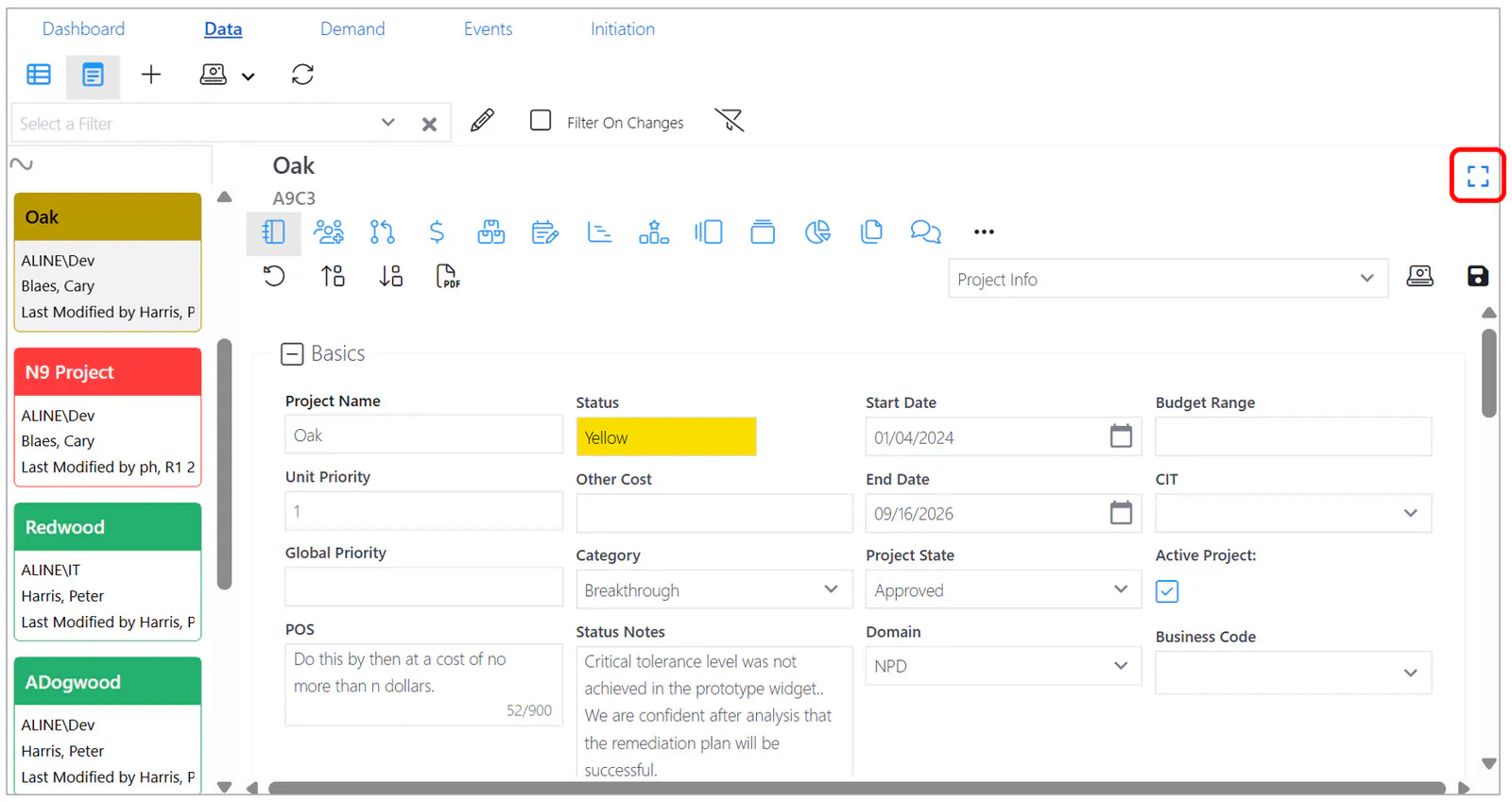Refresh the data with the circular arrows icon

pos(302,75)
